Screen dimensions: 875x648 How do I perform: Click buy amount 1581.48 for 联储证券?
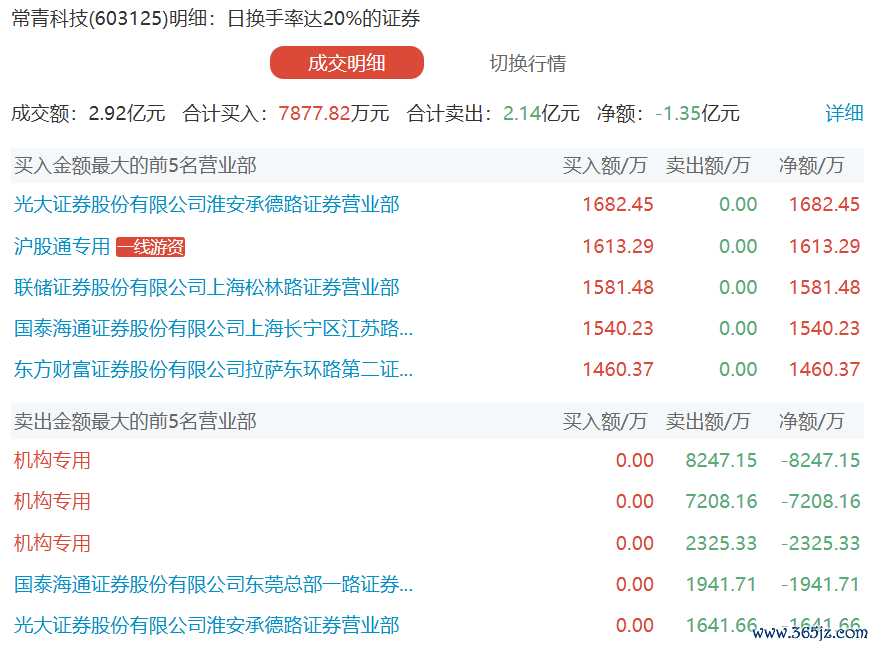pyautogui.click(x=618, y=287)
